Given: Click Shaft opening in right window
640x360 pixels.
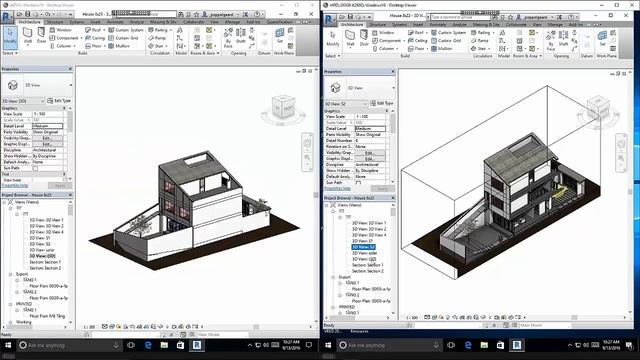Looking at the screenshot, I should click(x=564, y=39).
